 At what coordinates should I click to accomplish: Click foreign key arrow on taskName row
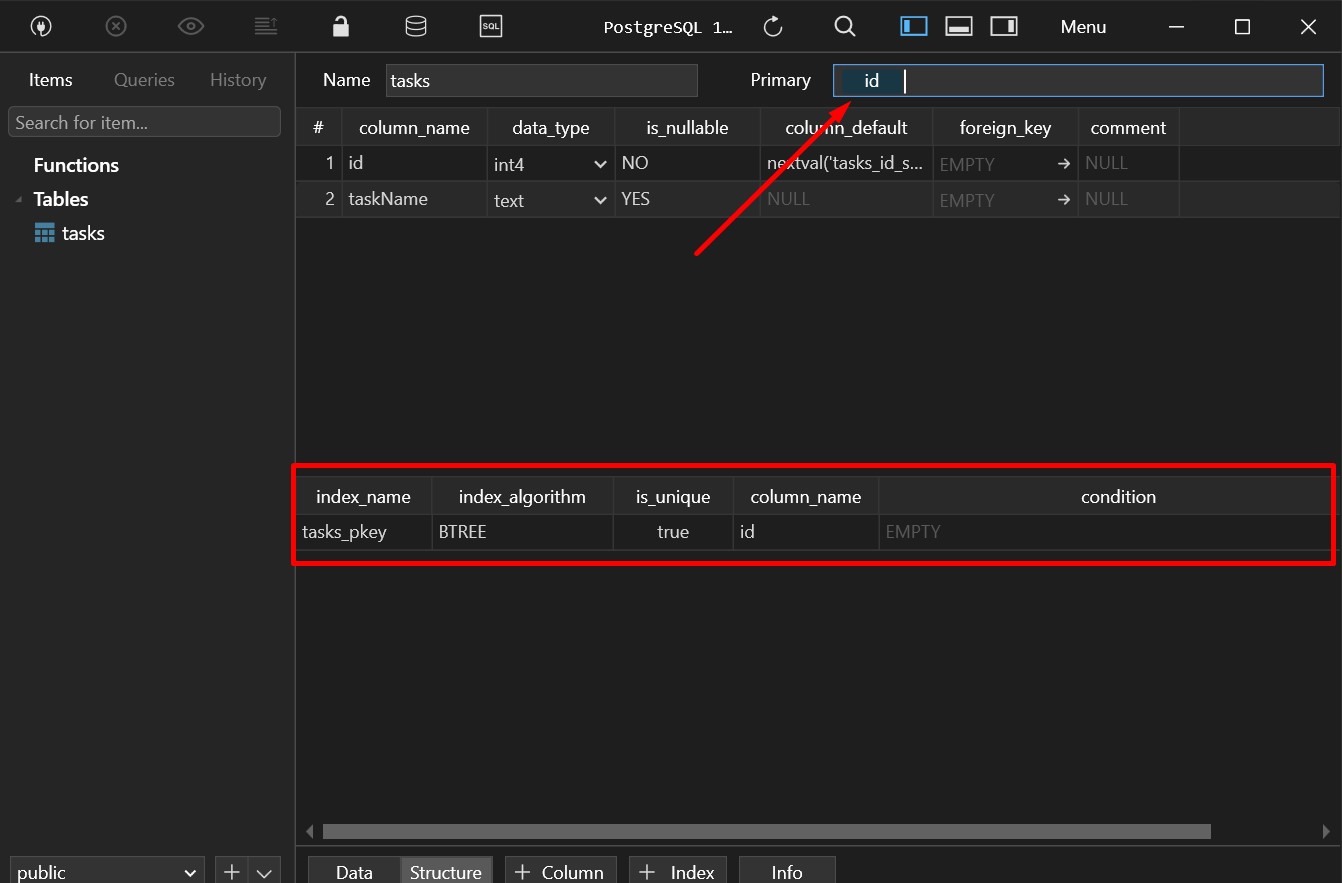pyautogui.click(x=1064, y=200)
